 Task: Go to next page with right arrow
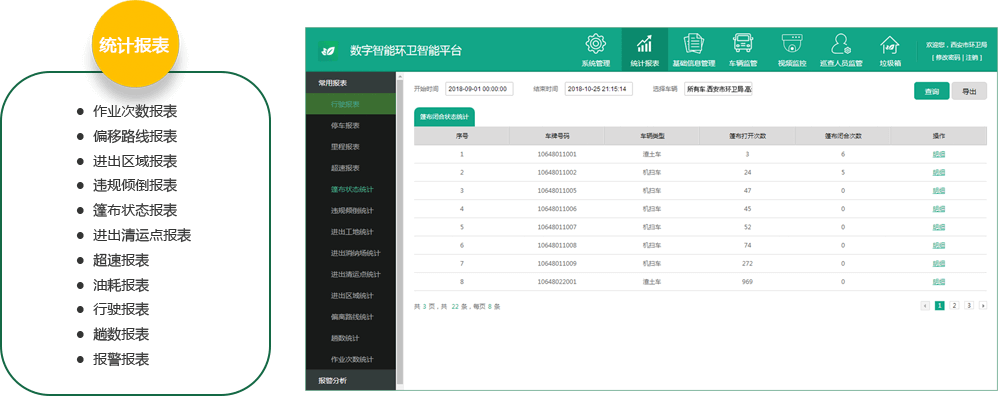pyautogui.click(x=983, y=306)
